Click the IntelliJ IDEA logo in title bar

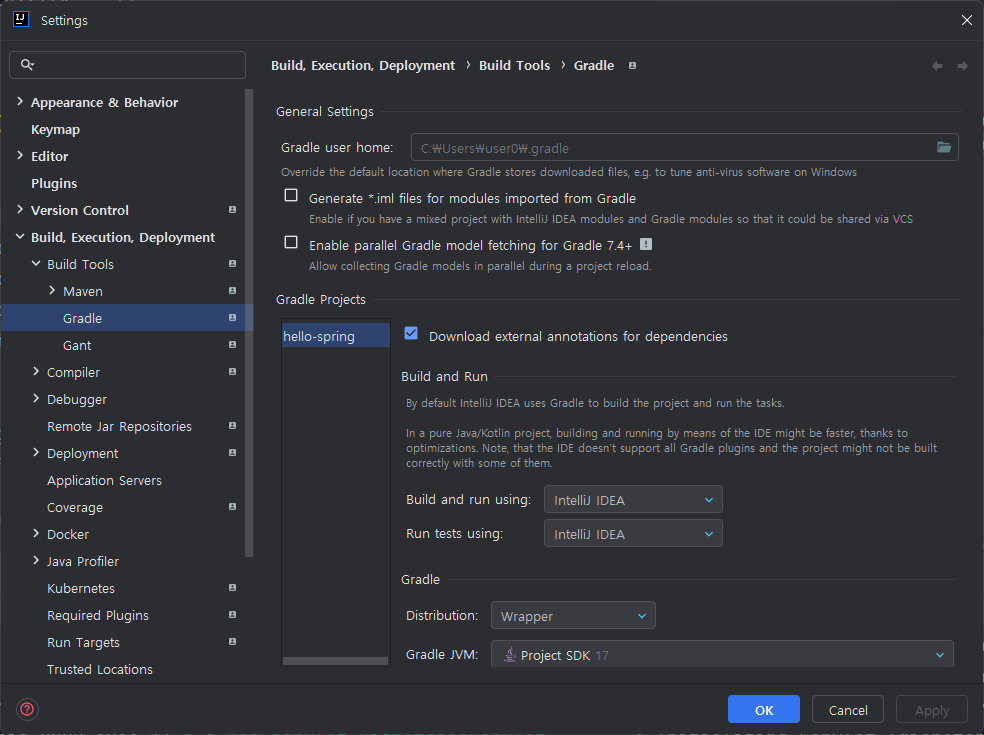tap(21, 19)
